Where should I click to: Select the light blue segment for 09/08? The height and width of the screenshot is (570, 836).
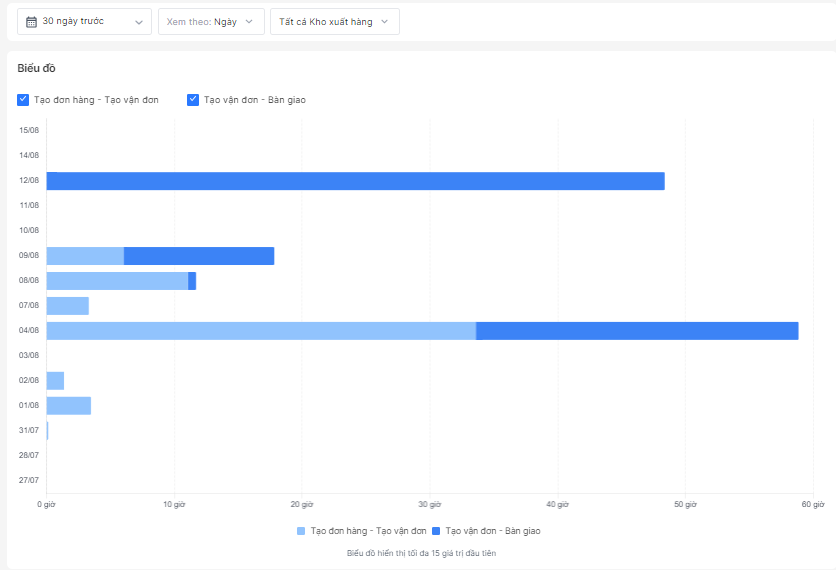click(x=85, y=256)
